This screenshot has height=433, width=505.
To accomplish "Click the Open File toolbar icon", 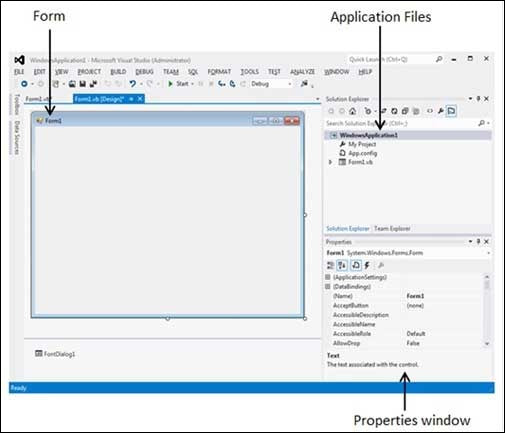I will [x=72, y=84].
